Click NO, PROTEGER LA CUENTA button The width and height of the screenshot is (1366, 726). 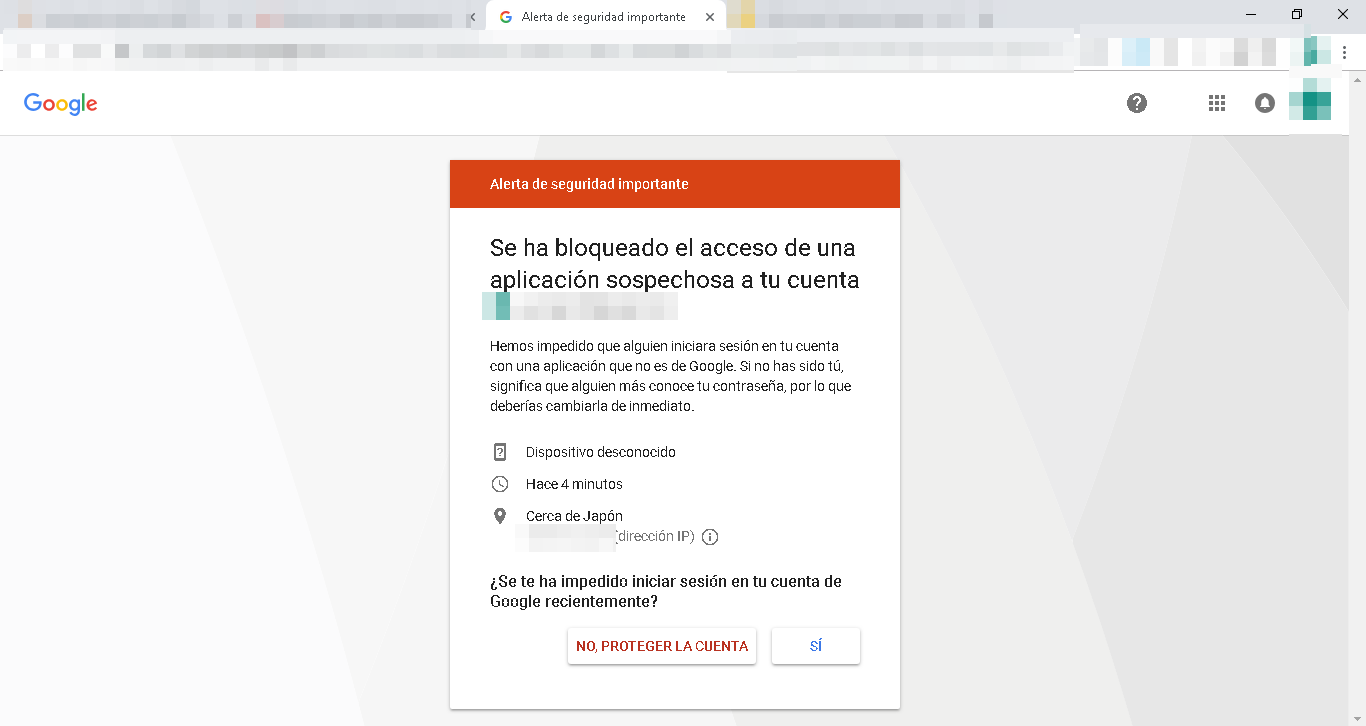[x=662, y=646]
